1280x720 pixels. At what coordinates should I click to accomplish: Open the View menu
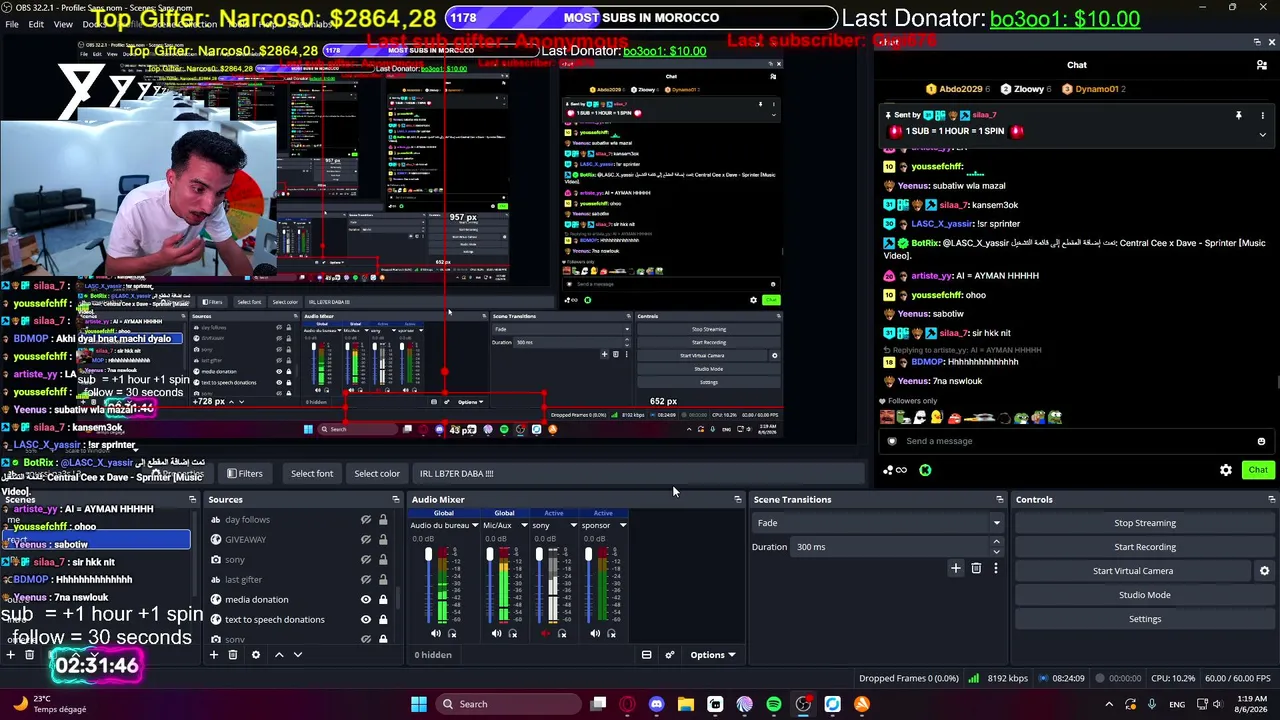click(x=63, y=24)
